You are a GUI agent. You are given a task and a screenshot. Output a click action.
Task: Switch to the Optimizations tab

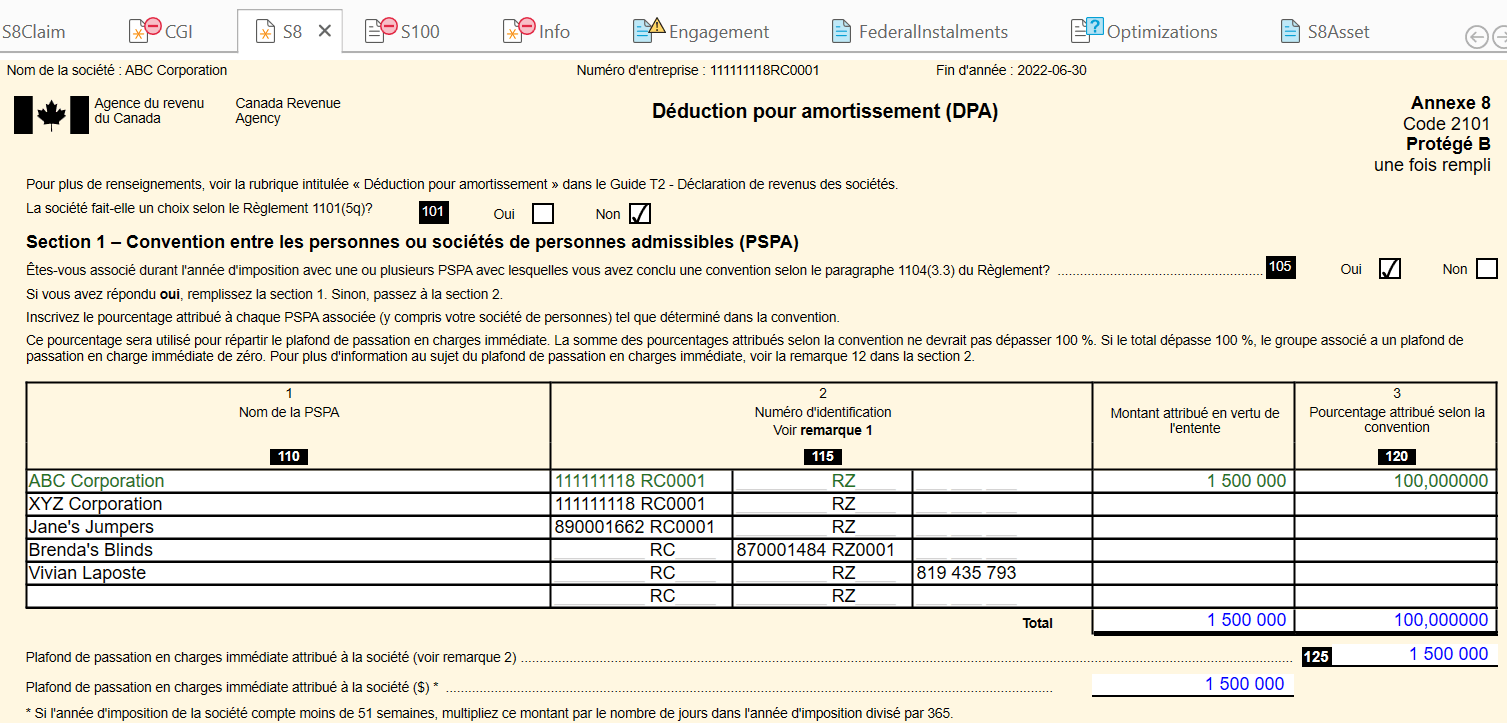pos(1144,31)
